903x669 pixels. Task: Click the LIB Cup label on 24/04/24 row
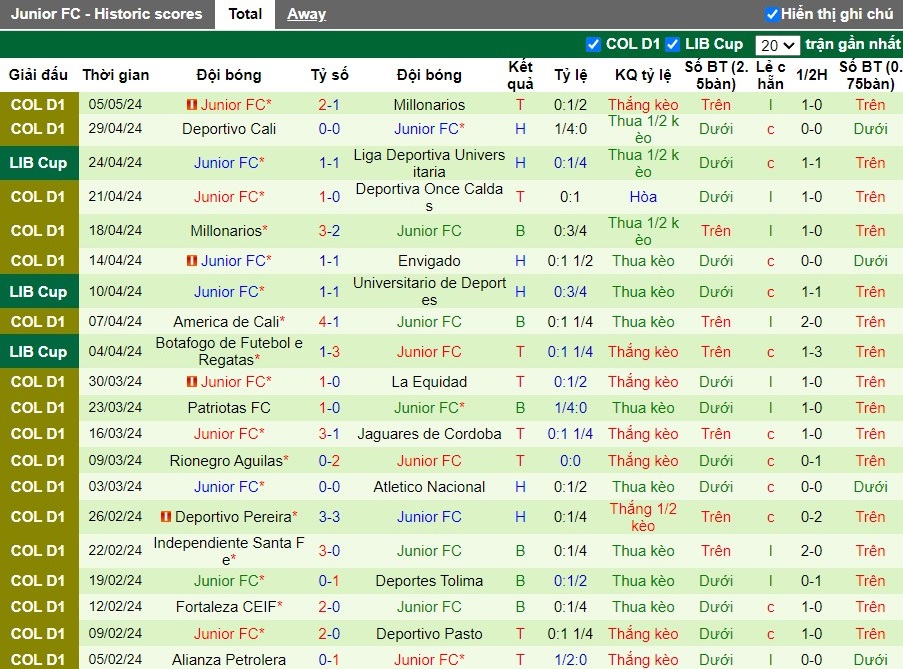click(38, 163)
